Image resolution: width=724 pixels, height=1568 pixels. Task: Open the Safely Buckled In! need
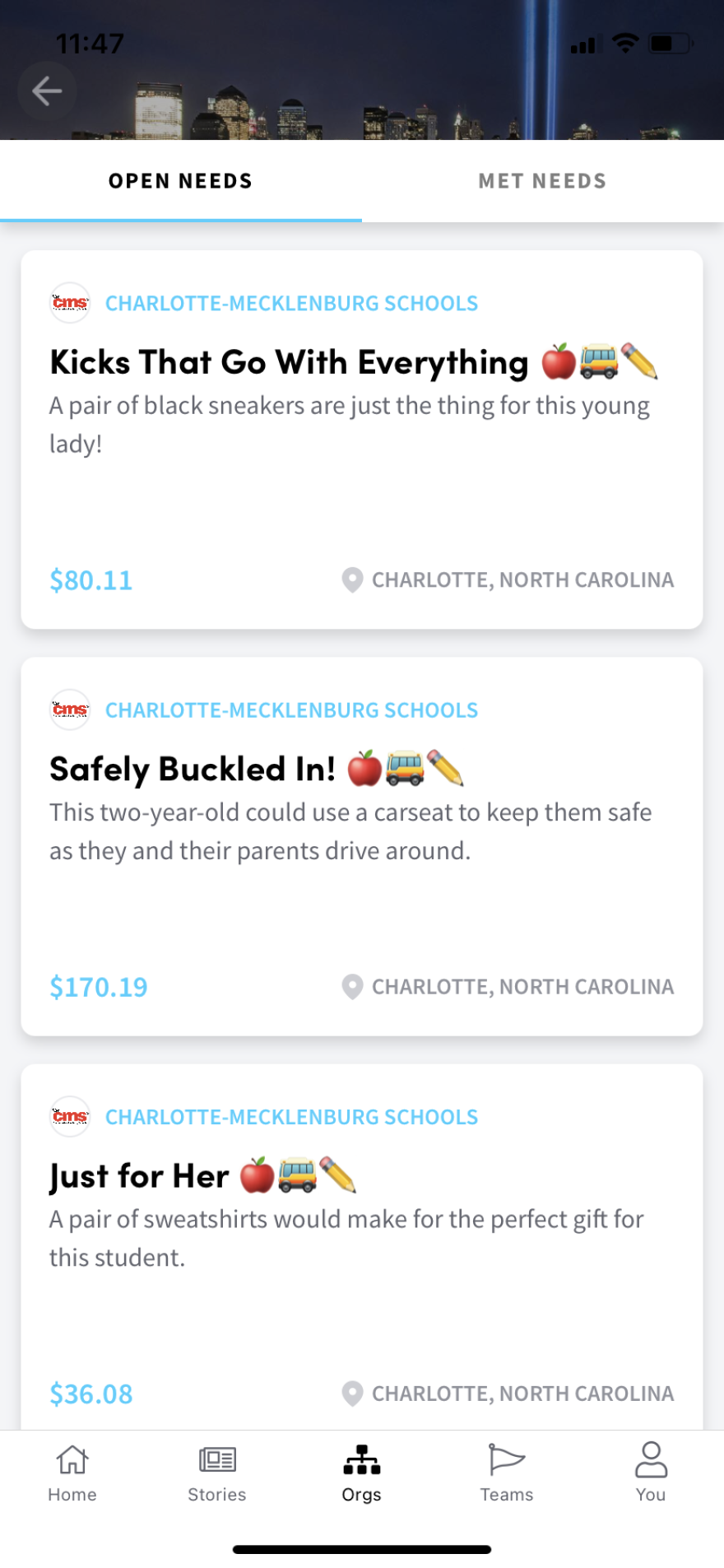pyautogui.click(x=193, y=770)
